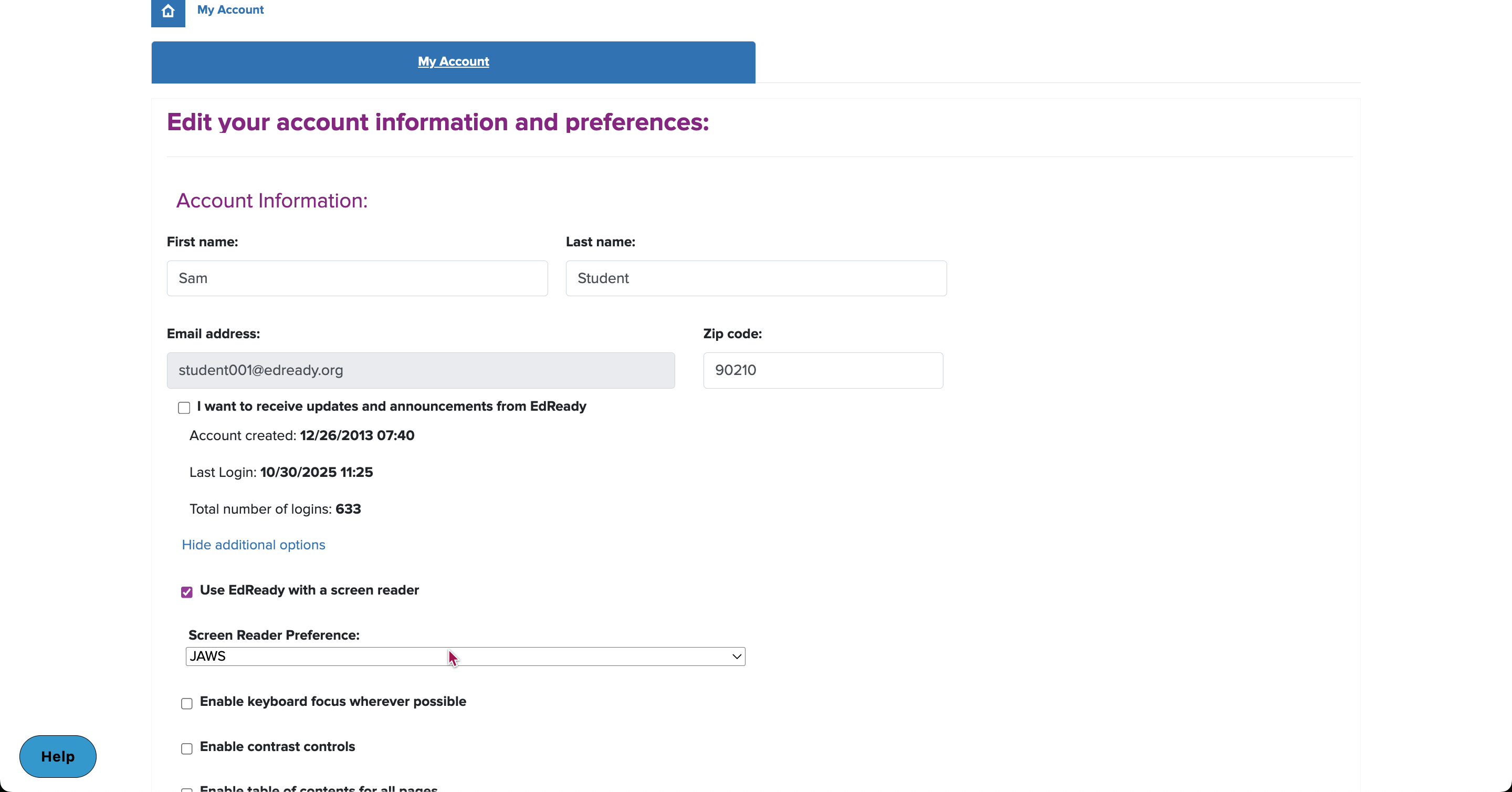Viewport: 1512px width, 792px height.
Task: Select the My Account tab
Action: [453, 61]
